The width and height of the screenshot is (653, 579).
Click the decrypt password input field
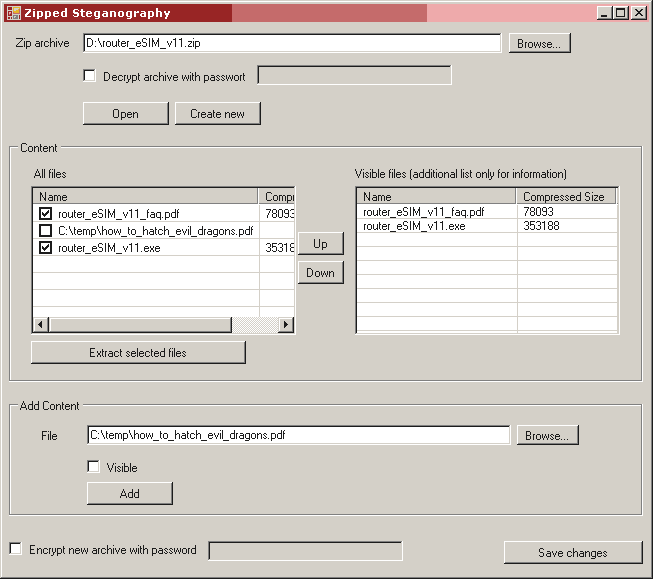point(354,75)
